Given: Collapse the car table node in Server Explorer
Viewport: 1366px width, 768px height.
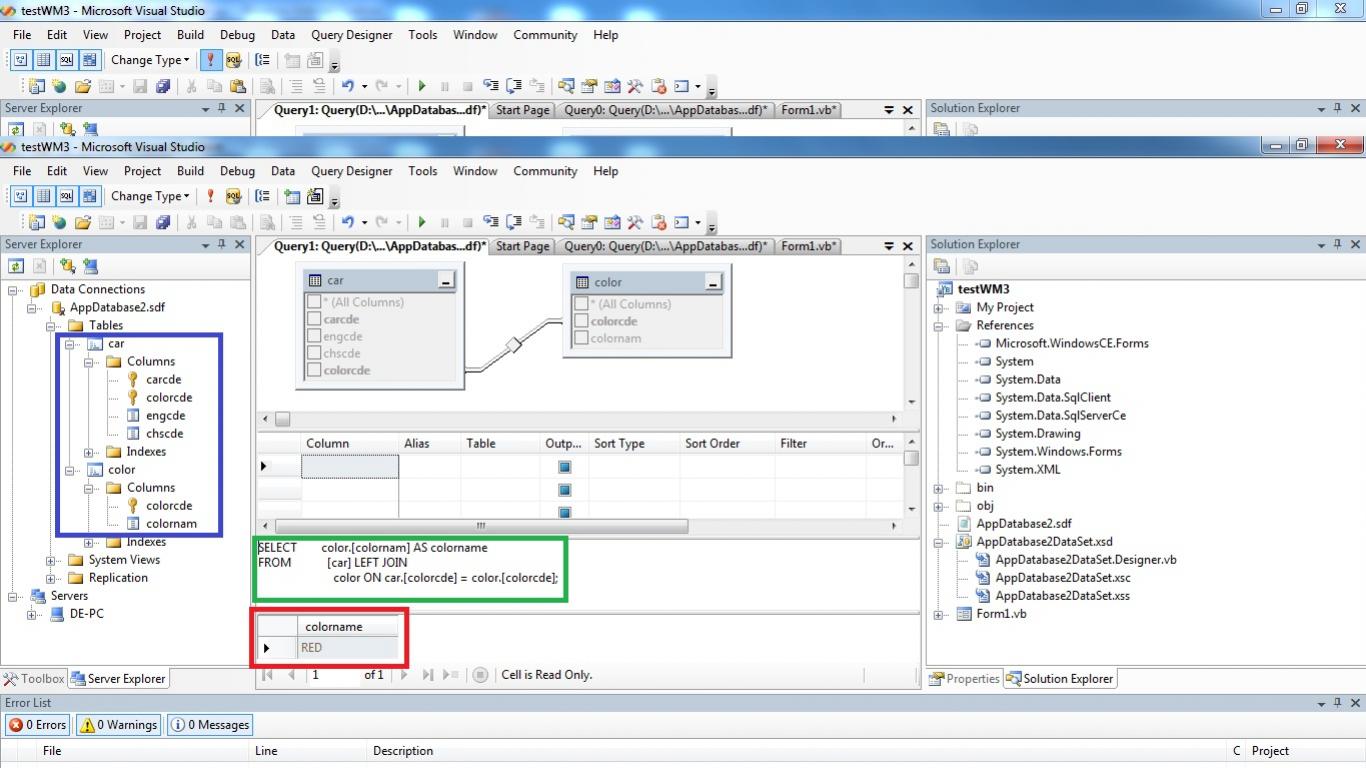Looking at the screenshot, I should (70, 344).
